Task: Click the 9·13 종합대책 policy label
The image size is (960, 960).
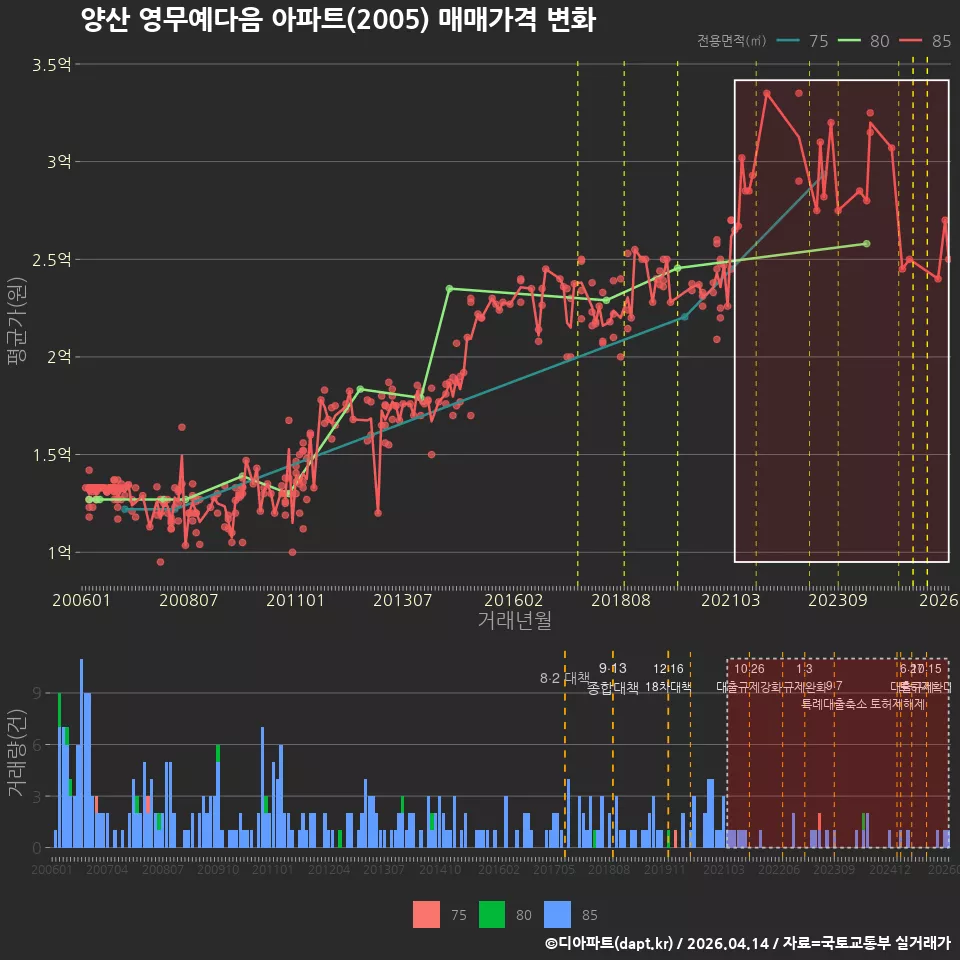Action: click(612, 678)
